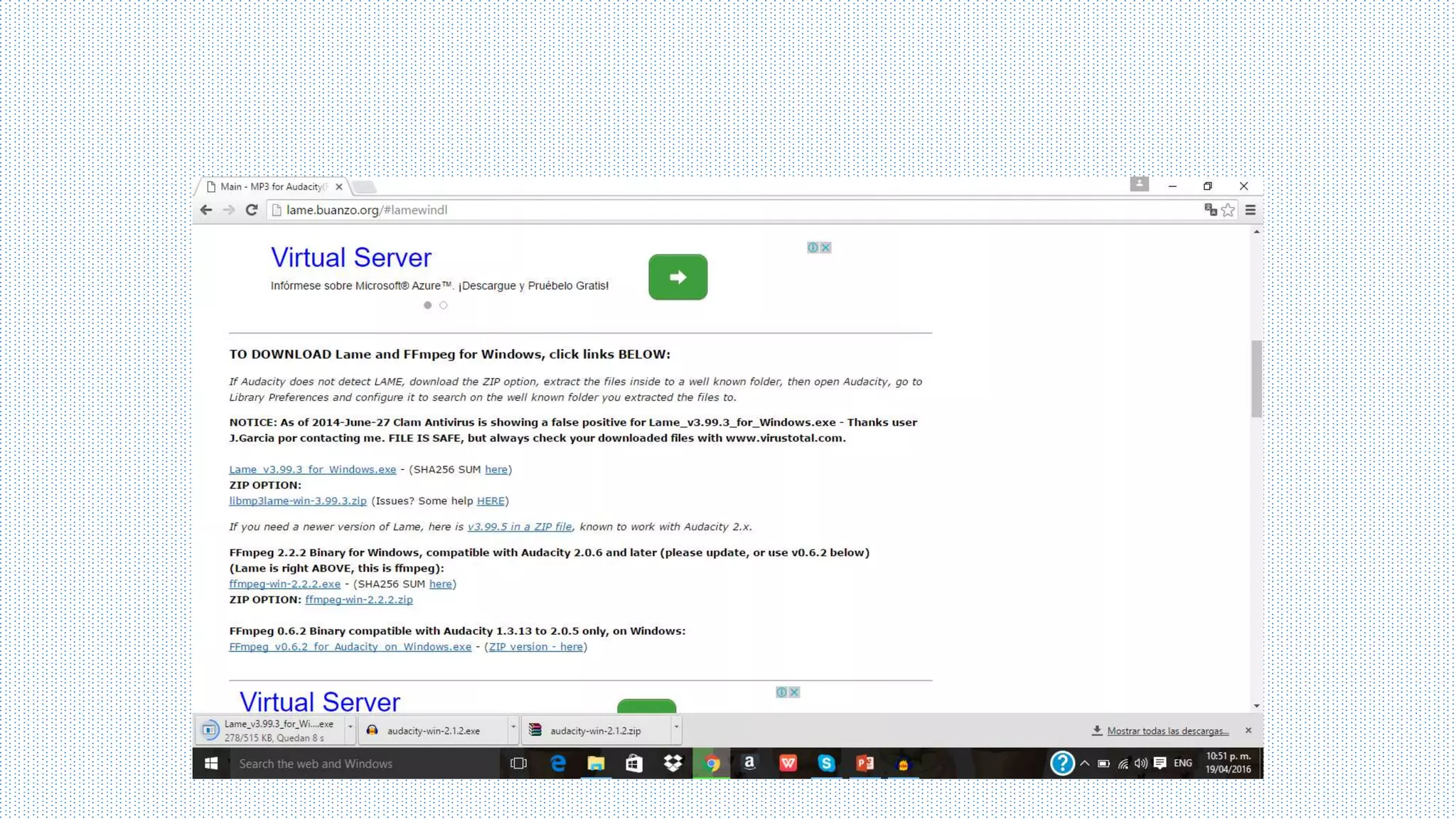
Task: Close the top Virtual Server ad
Action: 825,247
